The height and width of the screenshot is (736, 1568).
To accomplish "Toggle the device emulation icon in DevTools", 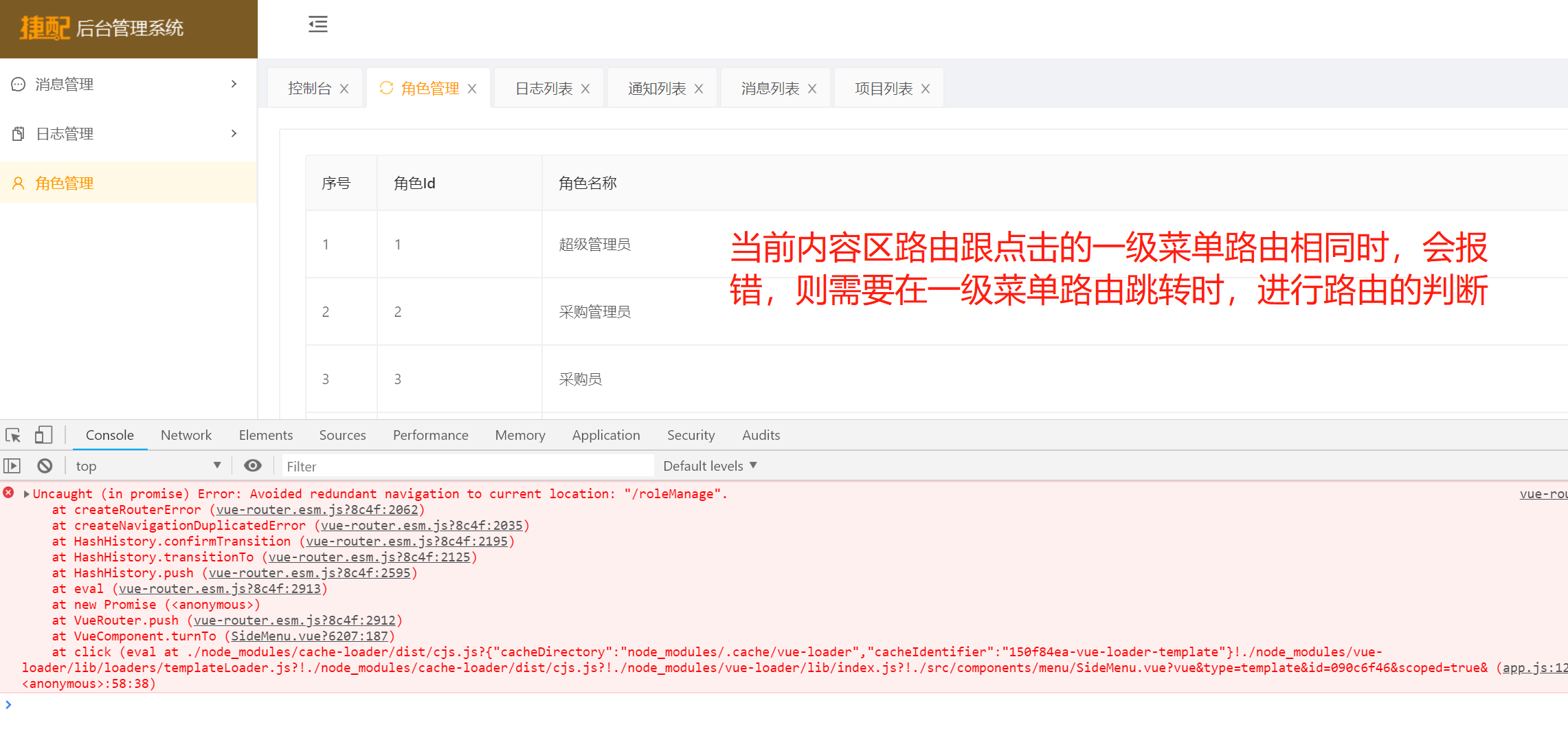I will click(43, 434).
